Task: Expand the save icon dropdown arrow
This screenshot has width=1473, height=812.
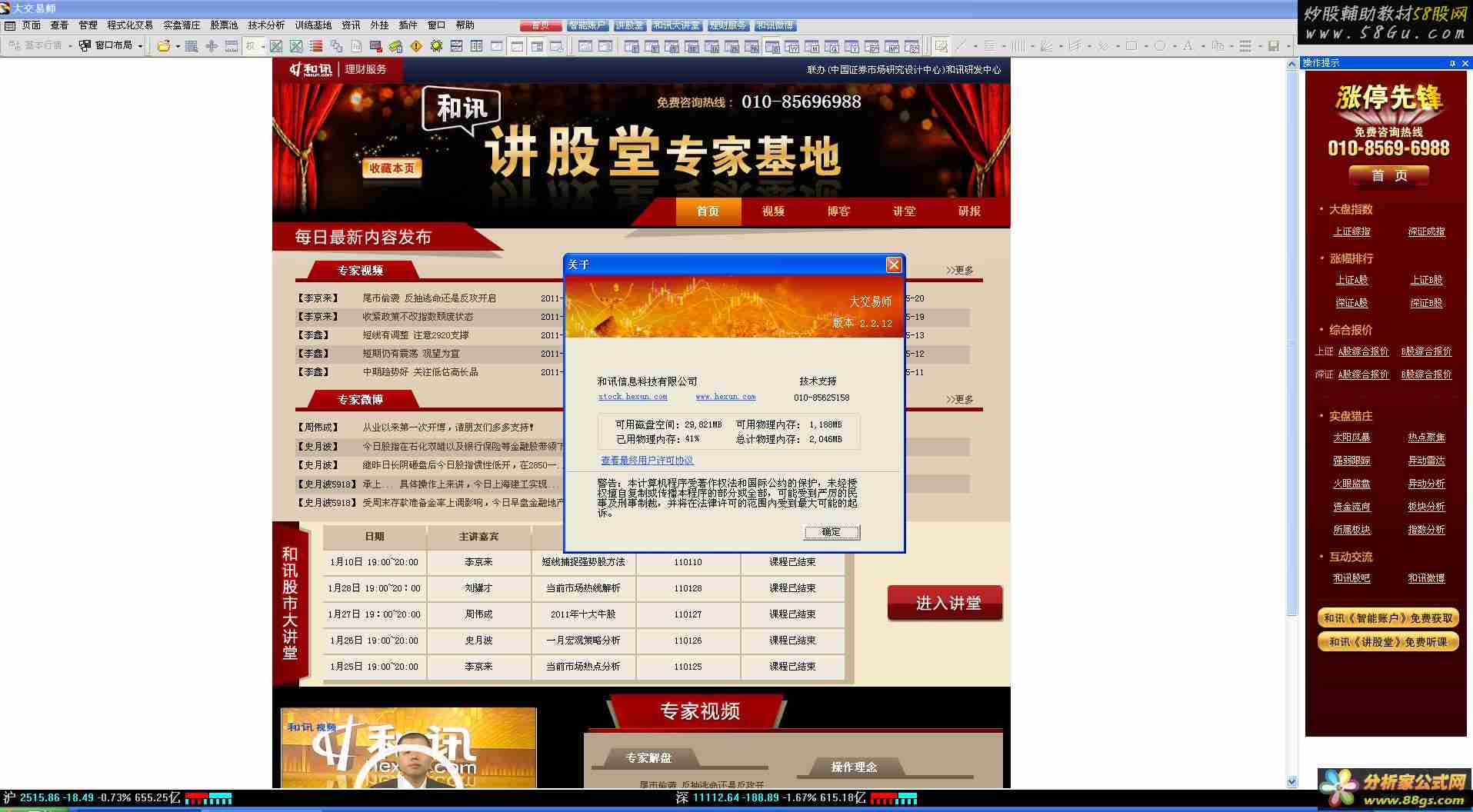Action: pos(1290,46)
